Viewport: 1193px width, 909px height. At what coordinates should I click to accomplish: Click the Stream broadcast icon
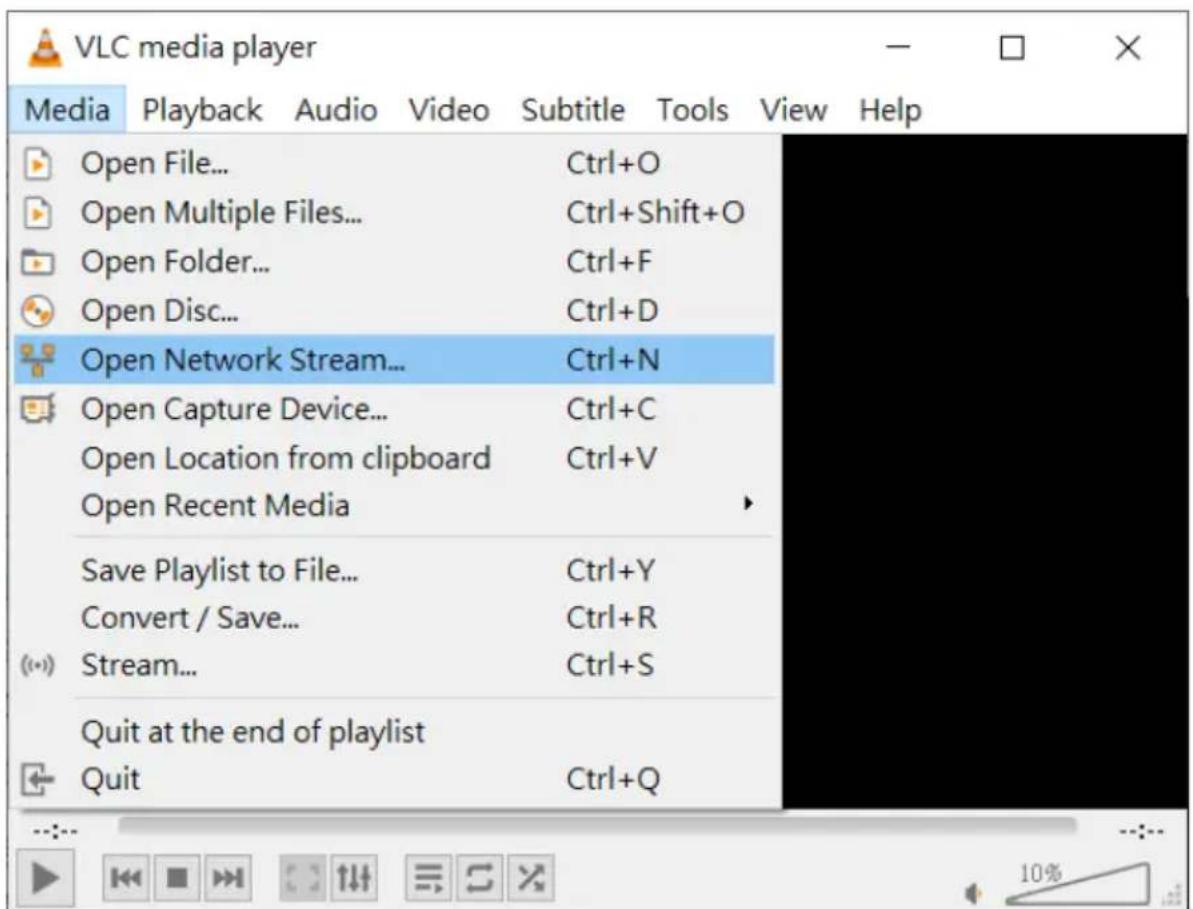38,666
